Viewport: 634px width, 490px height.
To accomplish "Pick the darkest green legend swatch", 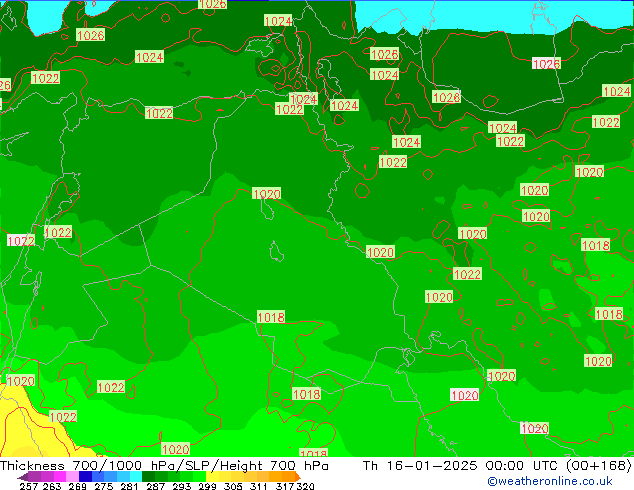I will 148,477.
